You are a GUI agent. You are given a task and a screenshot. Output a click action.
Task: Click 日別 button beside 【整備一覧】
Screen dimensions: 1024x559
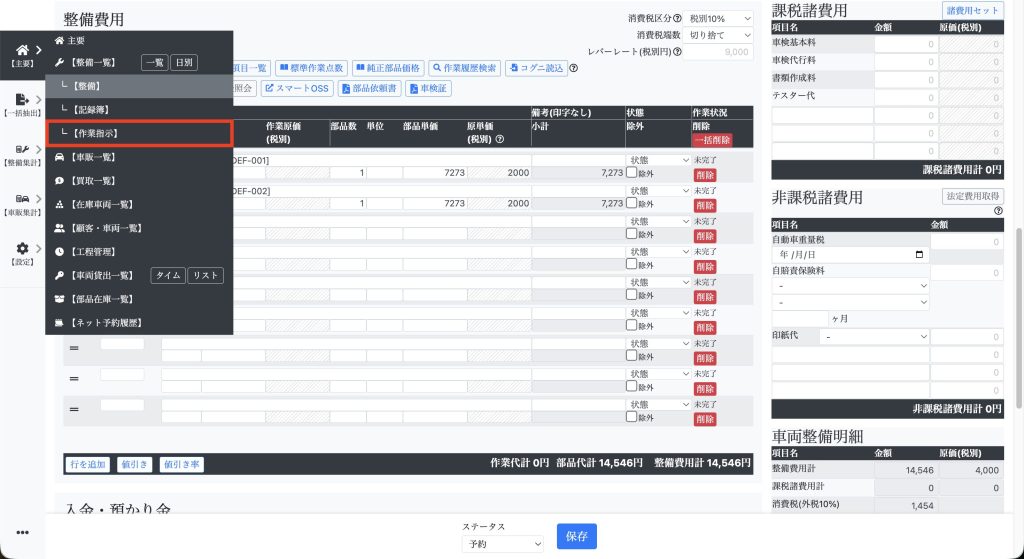tap(184, 63)
